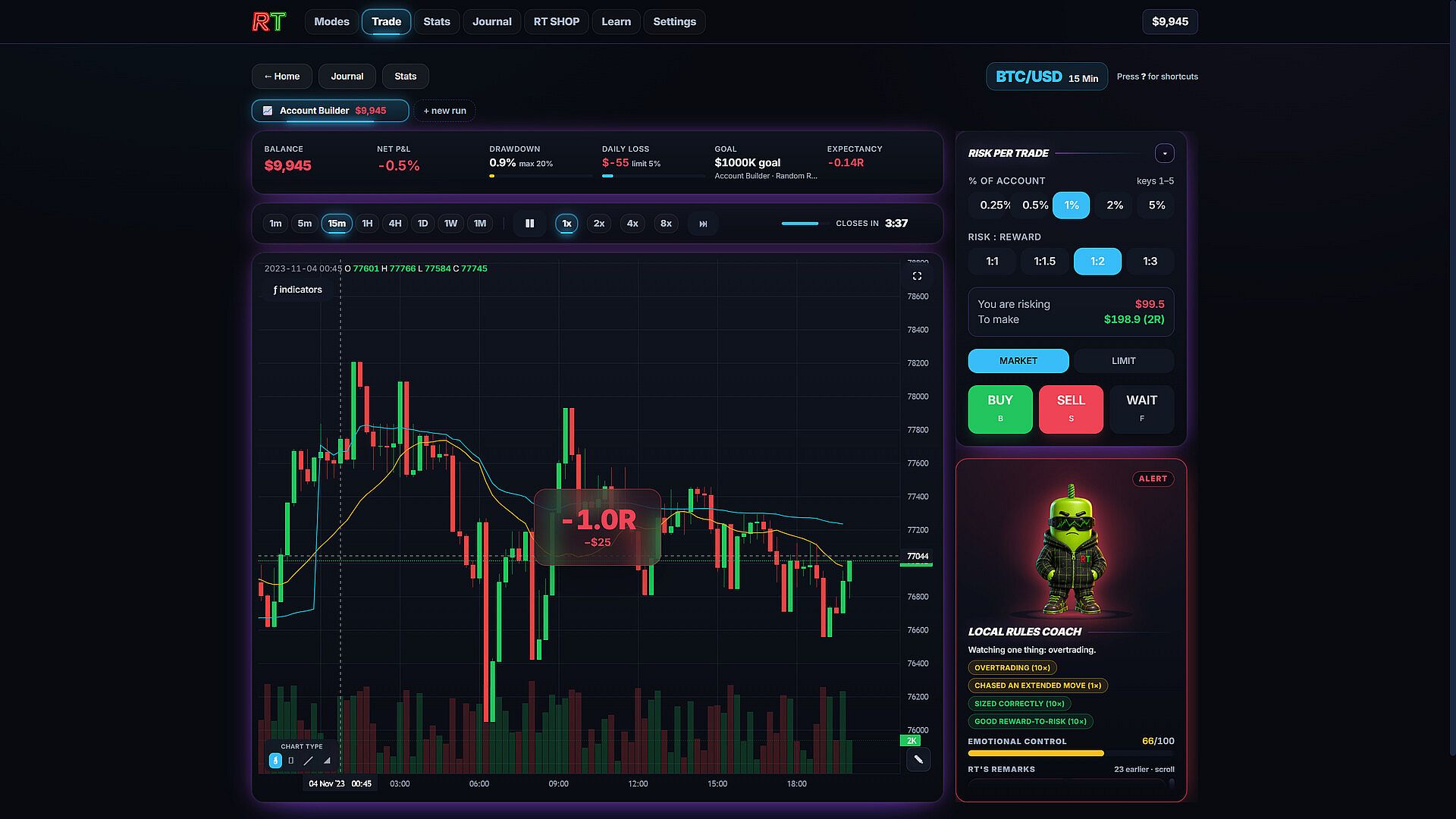Place a BUY market order

[999, 409]
